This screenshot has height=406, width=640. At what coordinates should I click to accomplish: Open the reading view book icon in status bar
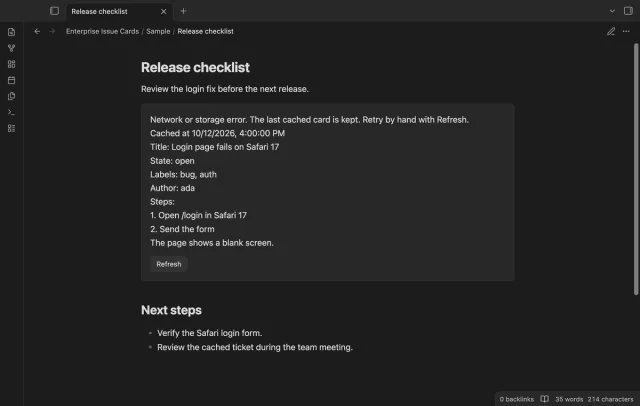click(x=544, y=399)
